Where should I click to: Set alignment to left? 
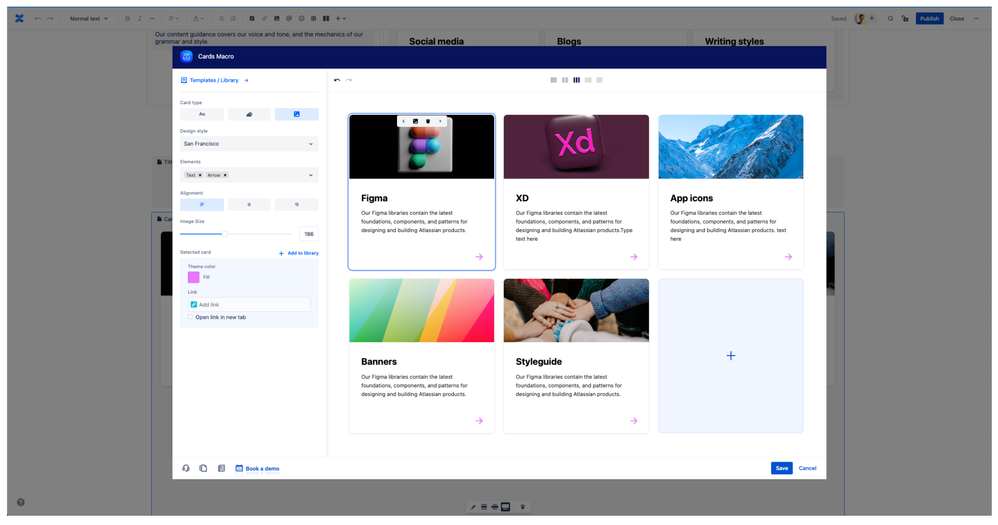point(202,205)
